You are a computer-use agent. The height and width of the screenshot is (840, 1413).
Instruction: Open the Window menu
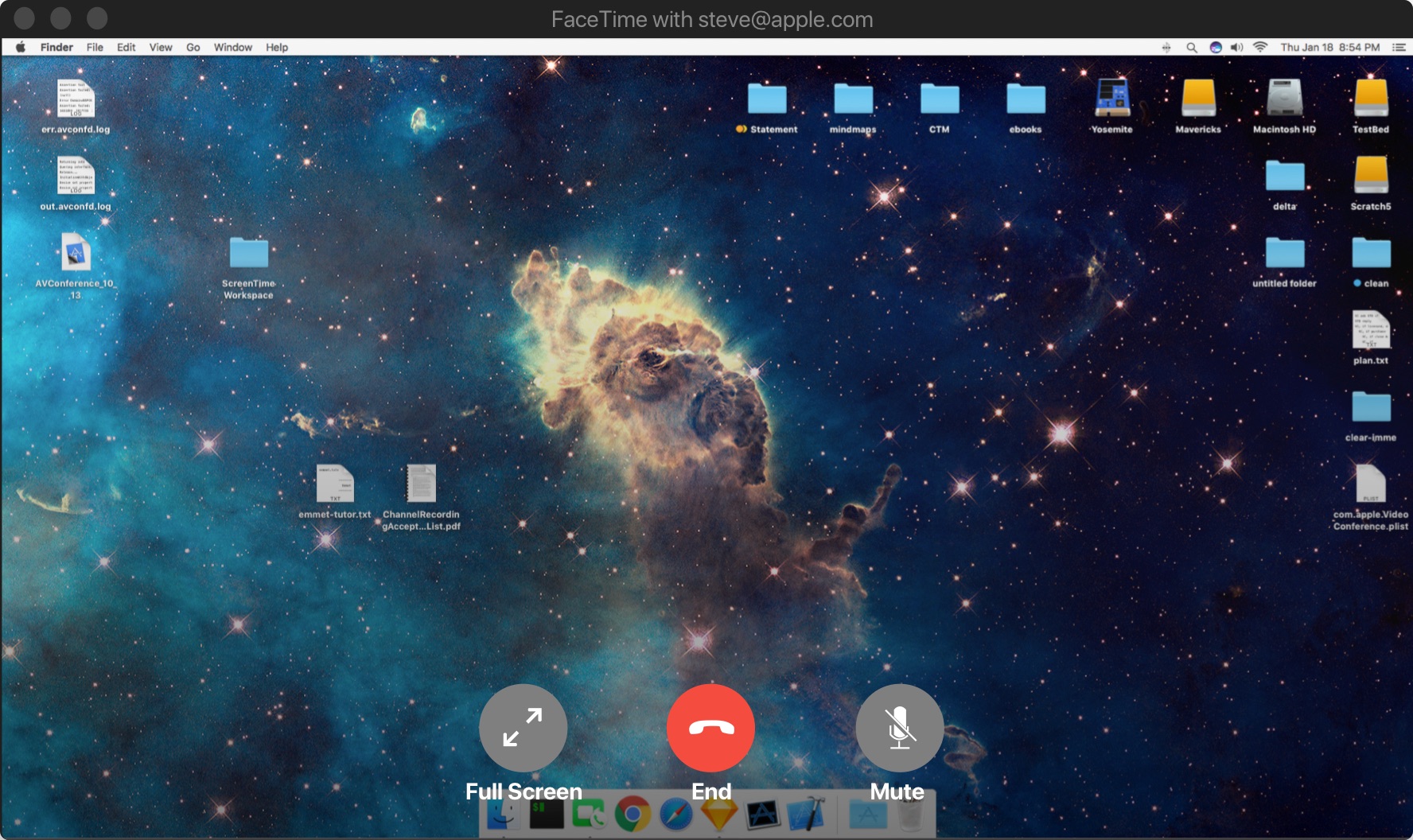pos(233,47)
